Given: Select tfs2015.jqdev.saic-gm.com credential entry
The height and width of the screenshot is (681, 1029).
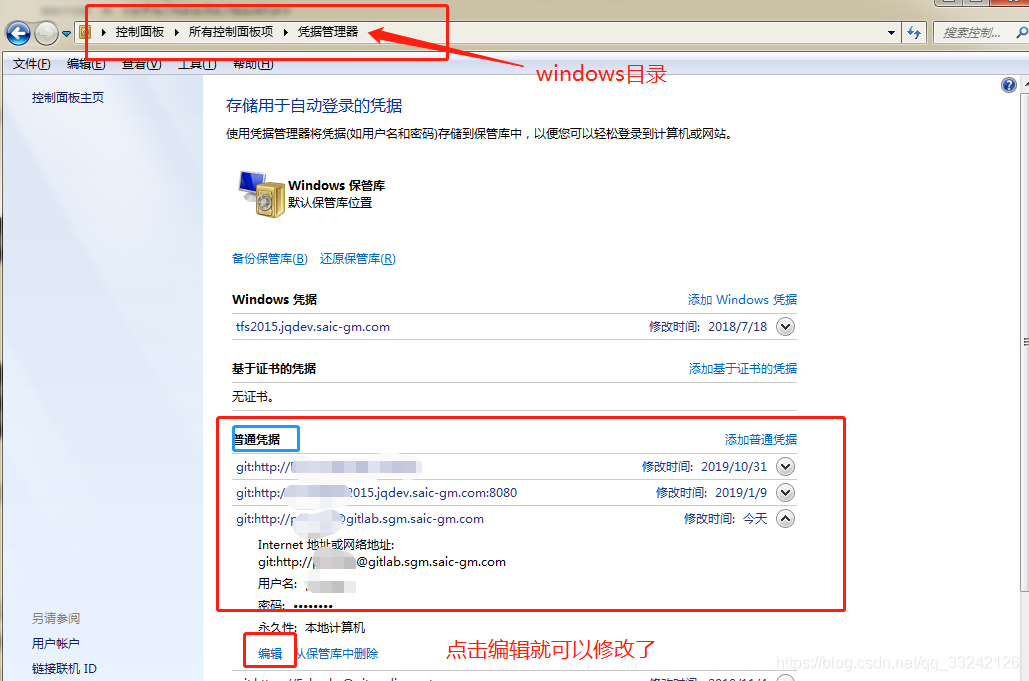Looking at the screenshot, I should tap(312, 327).
